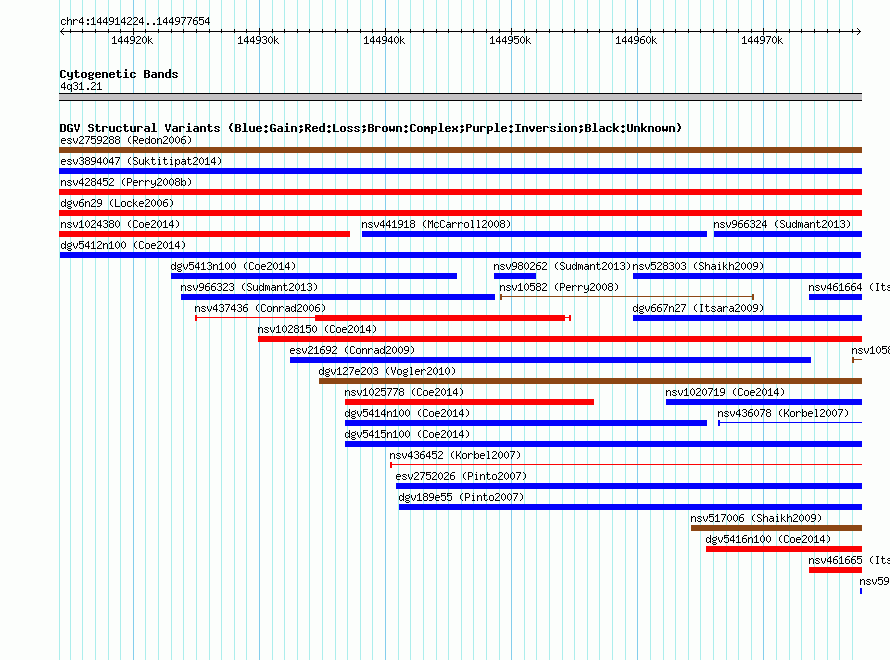Click the nsv441918 (McCarroll2008) label

[436, 224]
